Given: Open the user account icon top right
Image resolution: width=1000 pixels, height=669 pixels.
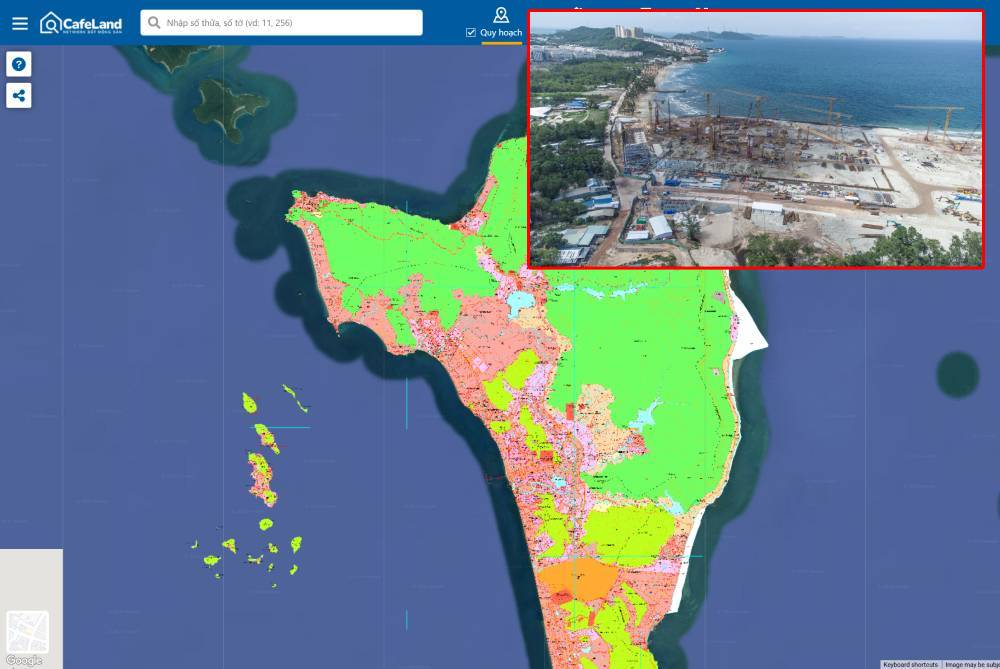Looking at the screenshot, I should click(x=500, y=15).
